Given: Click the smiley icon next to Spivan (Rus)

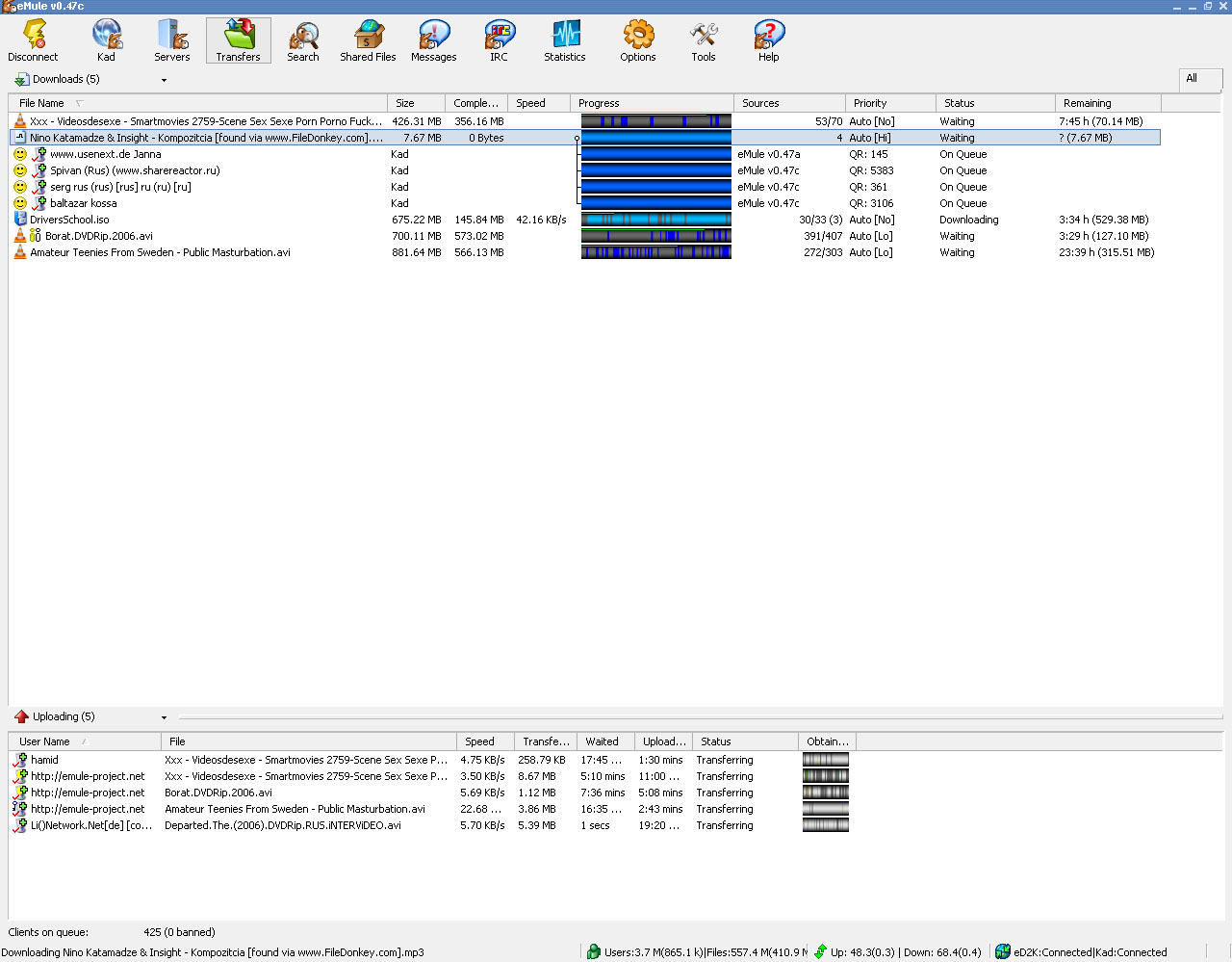Looking at the screenshot, I should point(20,170).
